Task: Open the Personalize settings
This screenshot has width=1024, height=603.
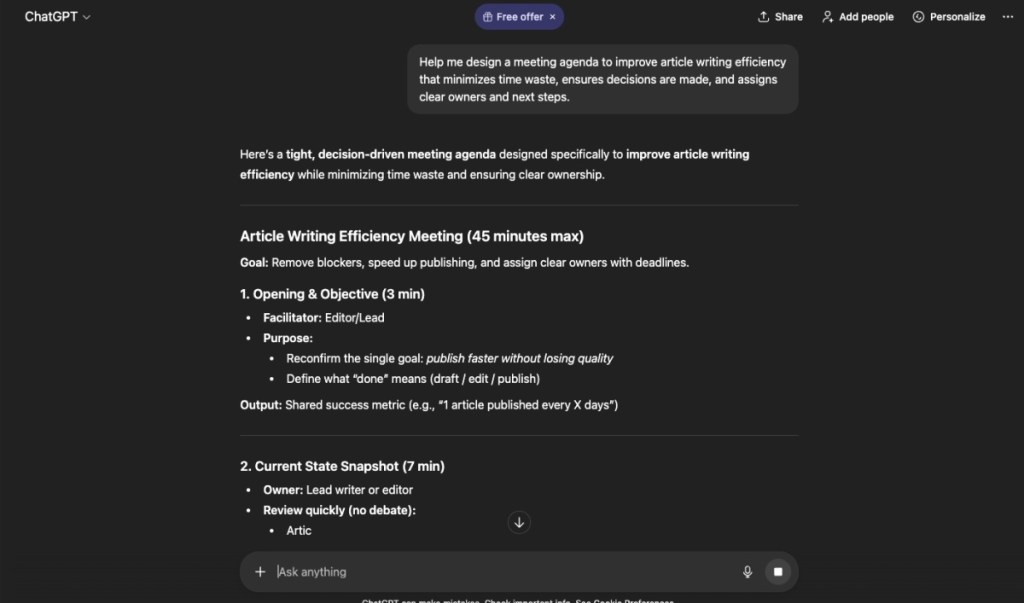Action: (x=948, y=16)
